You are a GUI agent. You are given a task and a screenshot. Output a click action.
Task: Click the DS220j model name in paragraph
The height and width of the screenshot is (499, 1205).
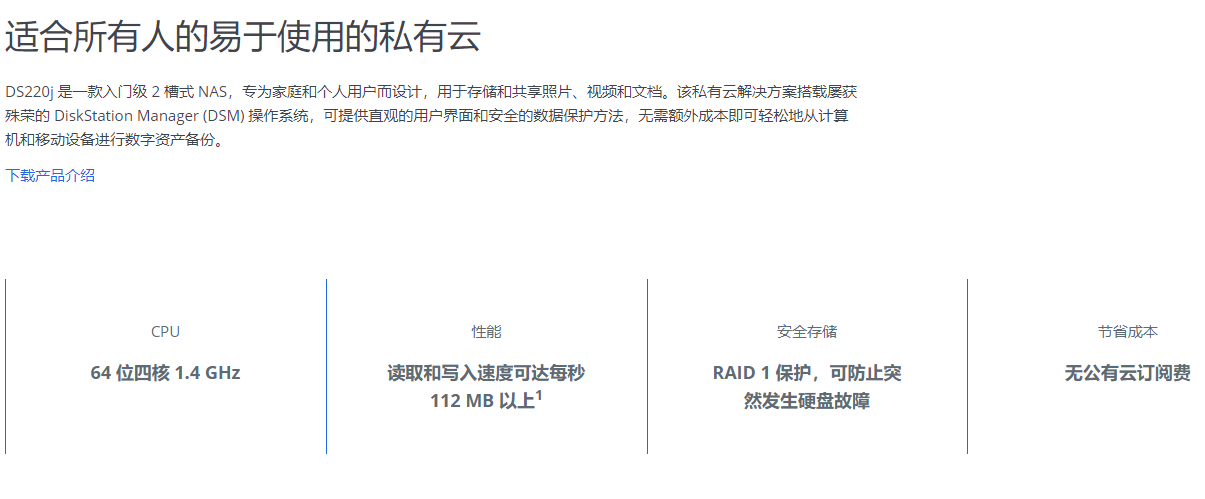[x=29, y=91]
